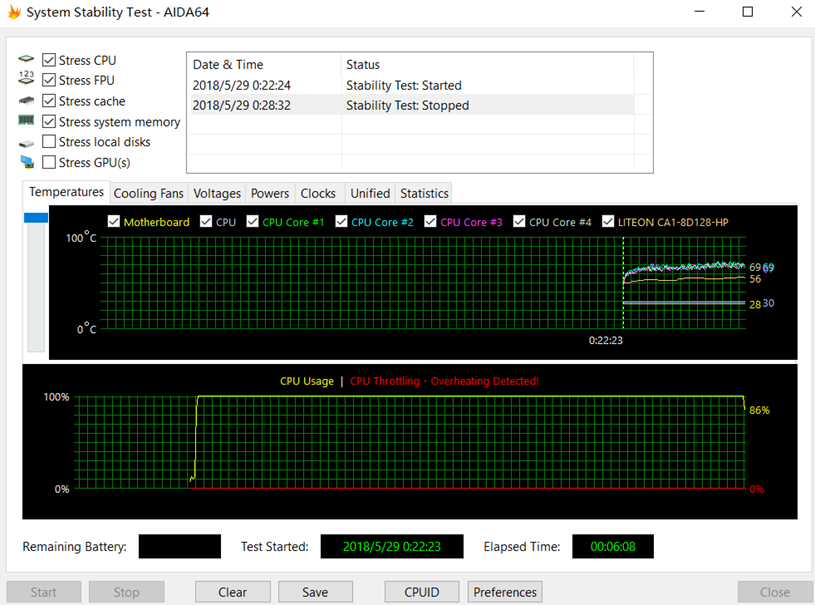The width and height of the screenshot is (815, 605).
Task: Enable the Stress GPU(s) checkbox
Action: [49, 163]
